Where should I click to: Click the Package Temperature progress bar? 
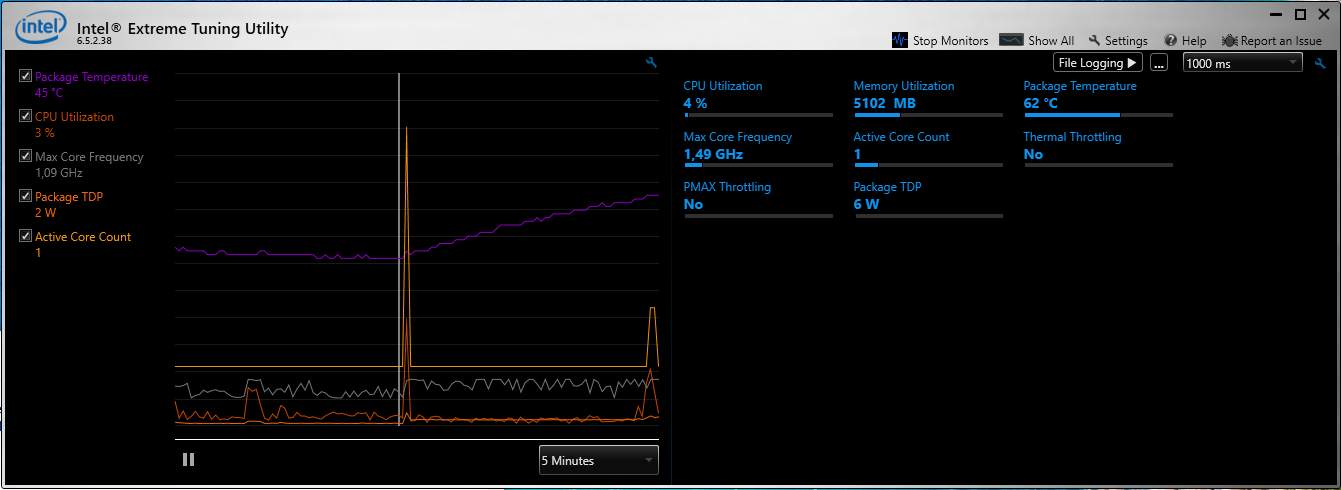[1098, 115]
